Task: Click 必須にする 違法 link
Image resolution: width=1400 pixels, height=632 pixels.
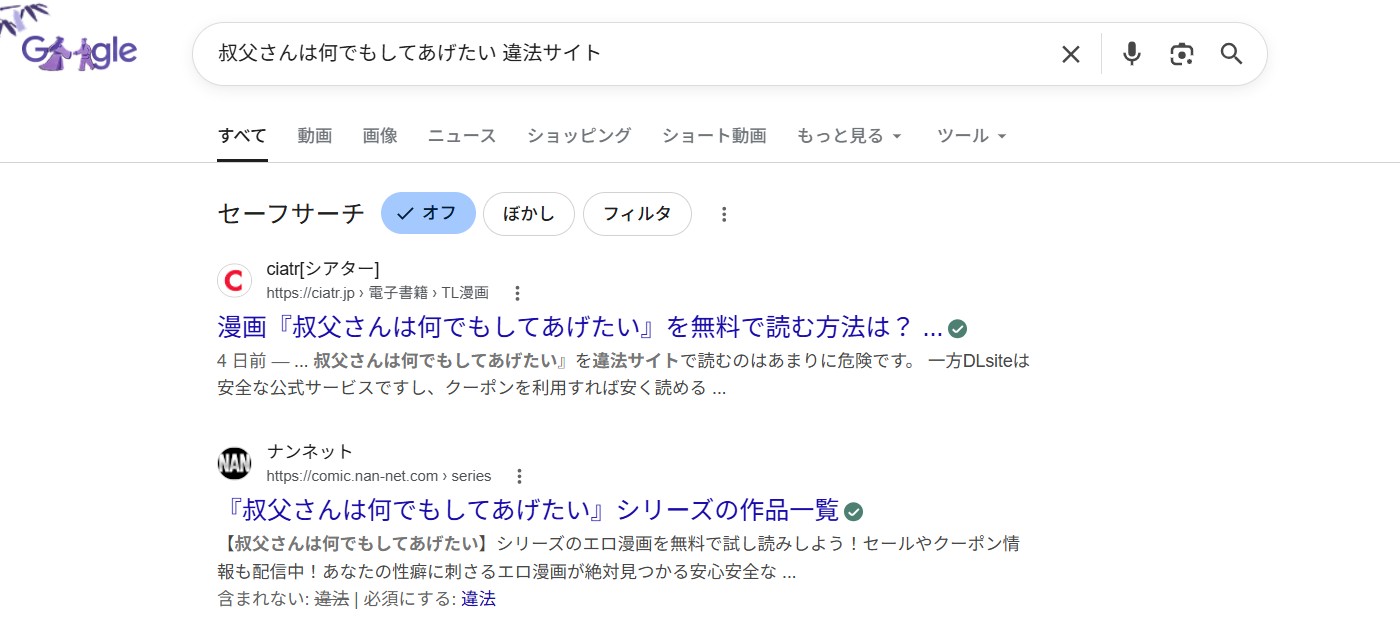Action: pos(478,599)
